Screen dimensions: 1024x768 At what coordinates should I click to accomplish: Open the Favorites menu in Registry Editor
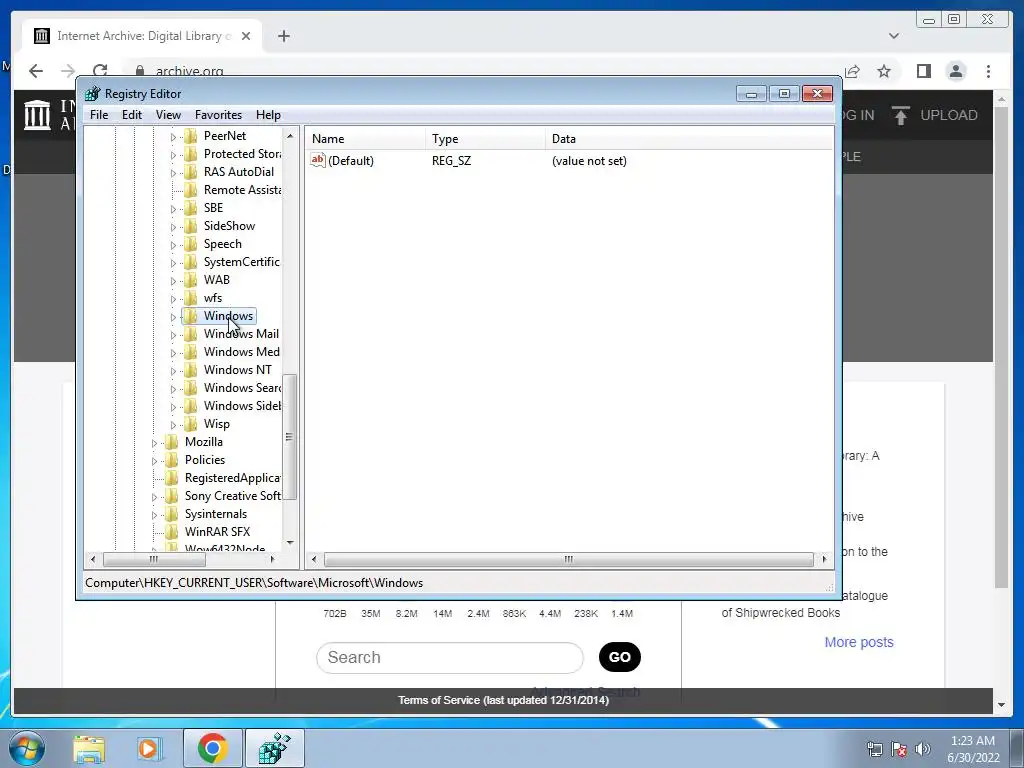(218, 115)
